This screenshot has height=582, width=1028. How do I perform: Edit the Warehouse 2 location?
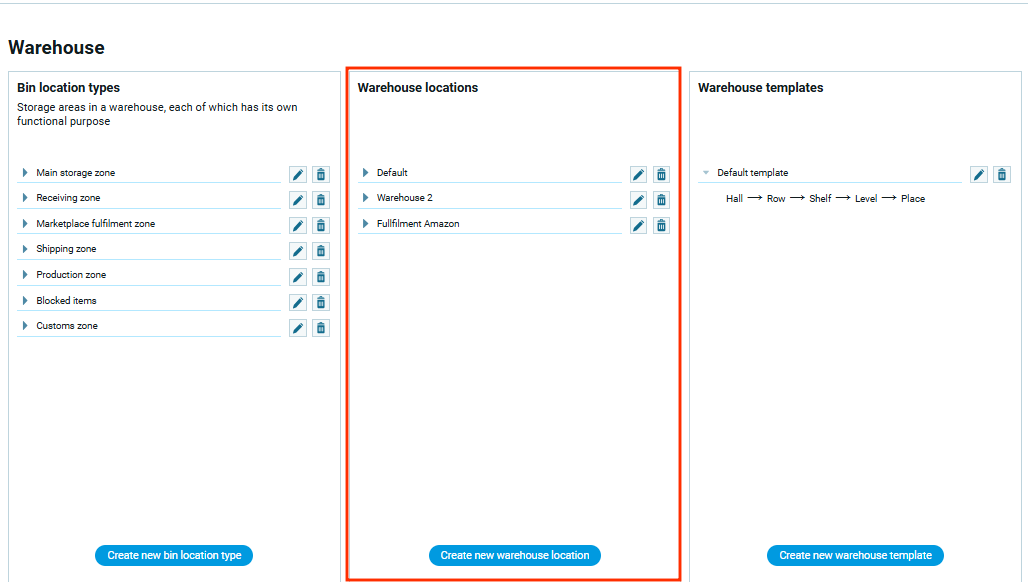(638, 200)
